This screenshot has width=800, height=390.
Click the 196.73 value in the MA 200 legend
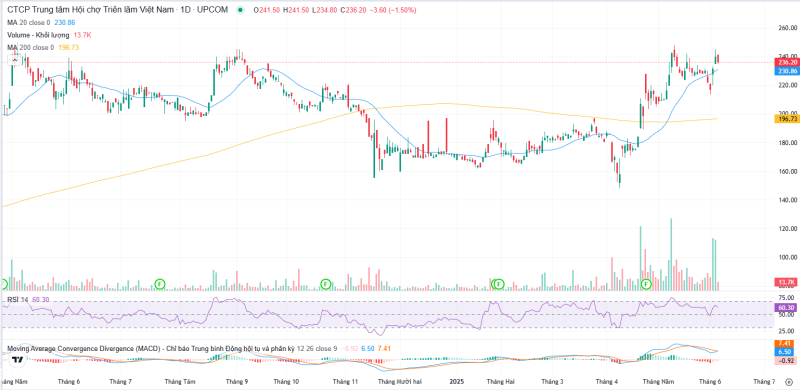pos(69,47)
